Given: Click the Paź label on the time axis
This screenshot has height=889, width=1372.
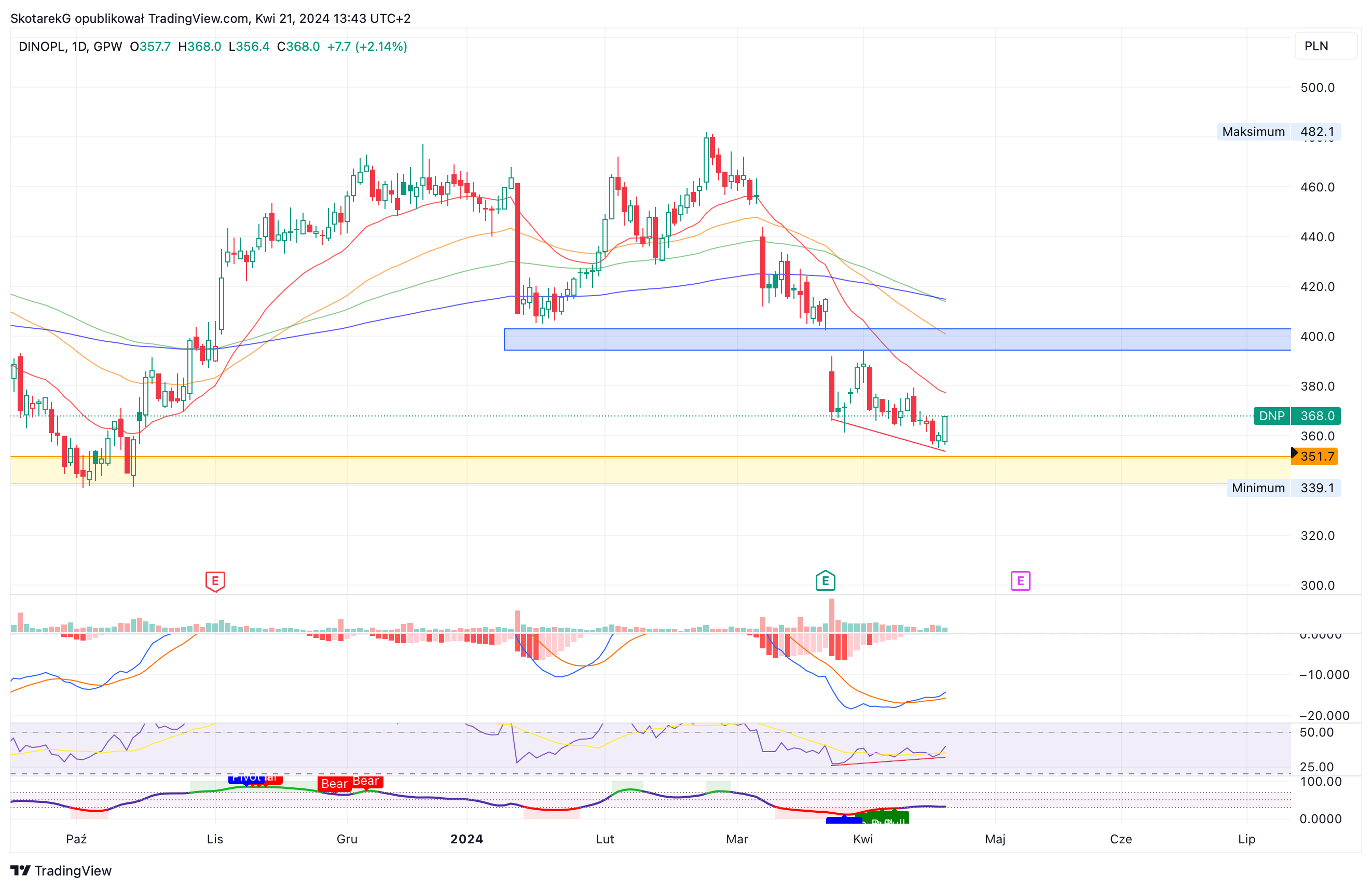Looking at the screenshot, I should (x=76, y=839).
